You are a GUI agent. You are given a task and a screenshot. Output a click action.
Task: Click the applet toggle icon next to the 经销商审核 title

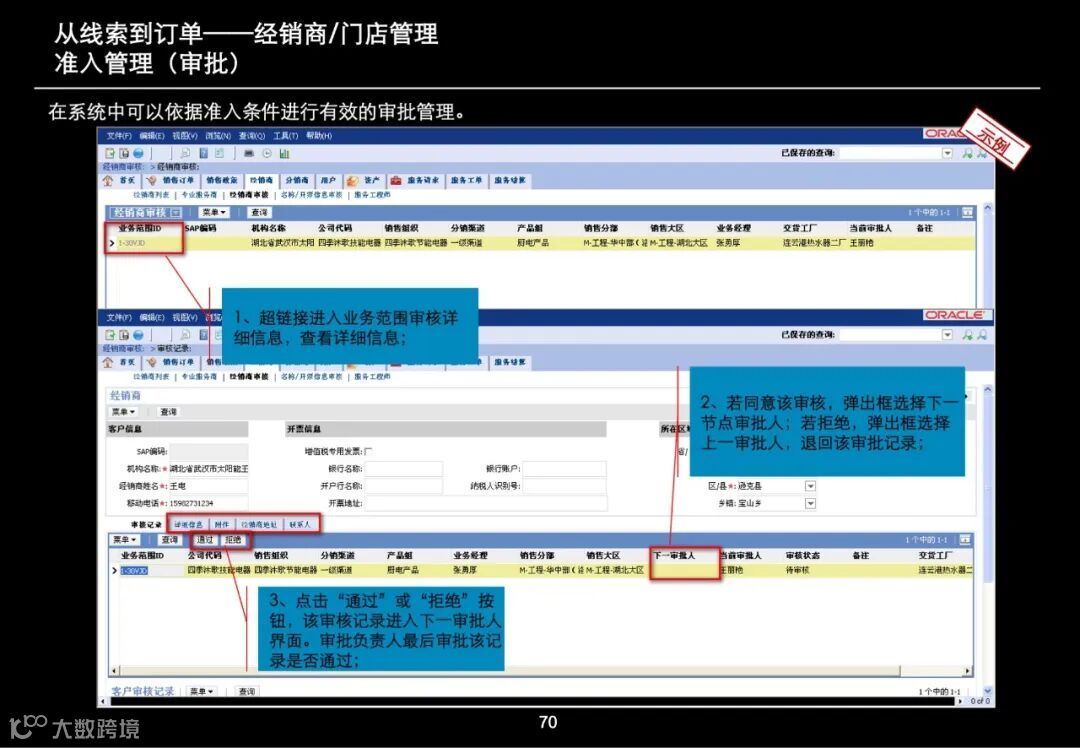click(x=176, y=213)
